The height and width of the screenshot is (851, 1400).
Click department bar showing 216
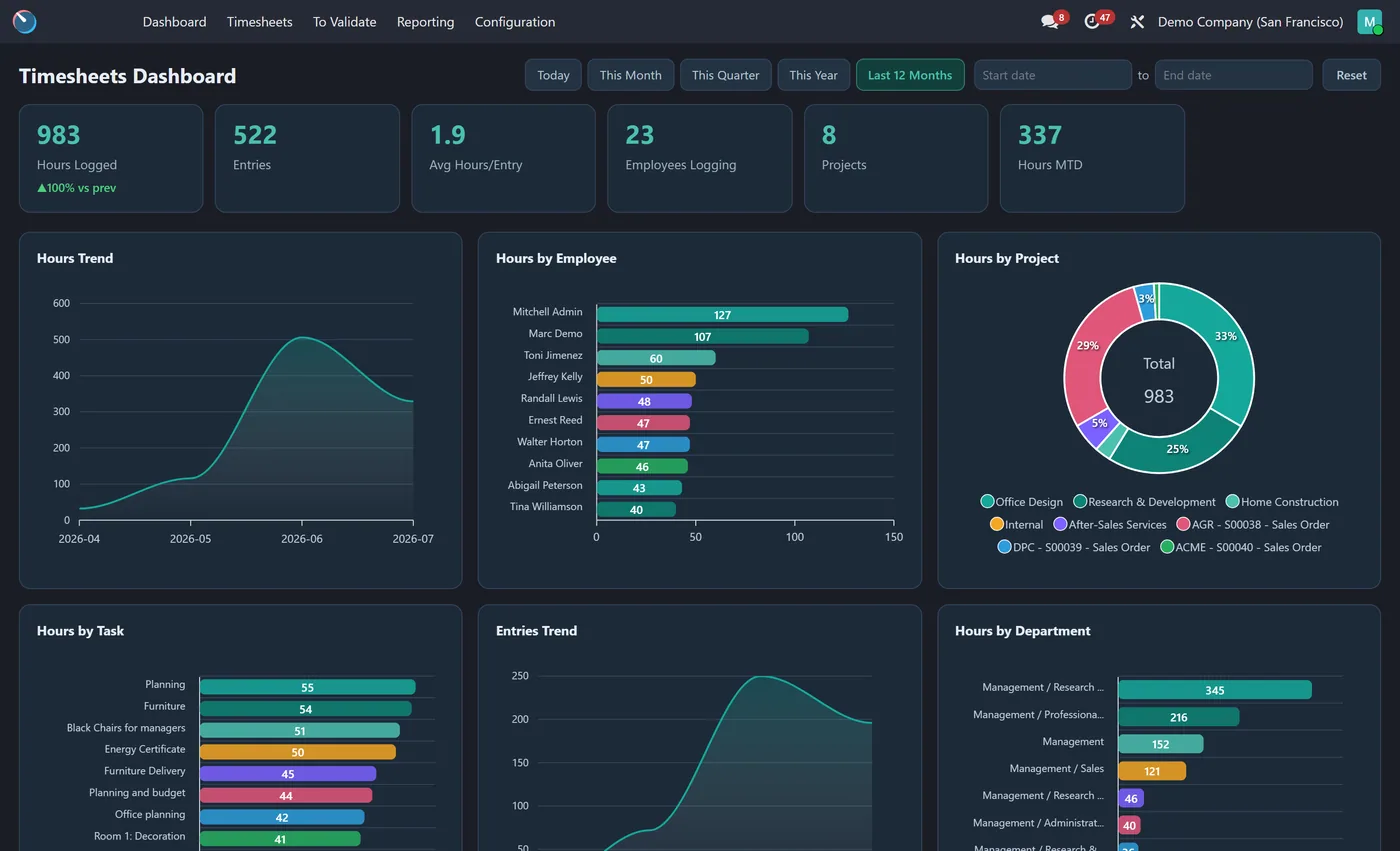[x=1179, y=717]
